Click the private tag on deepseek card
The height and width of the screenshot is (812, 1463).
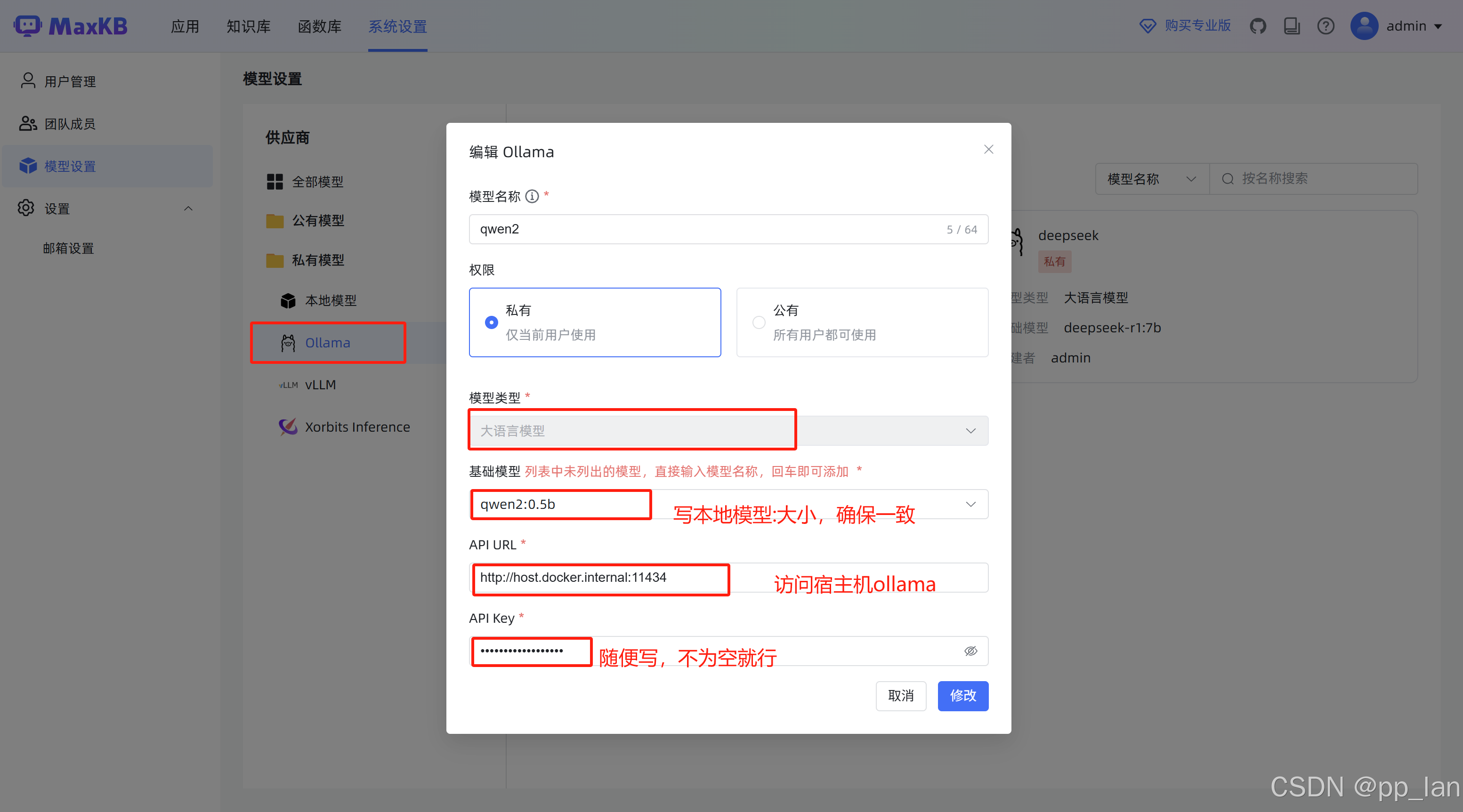[1055, 261]
